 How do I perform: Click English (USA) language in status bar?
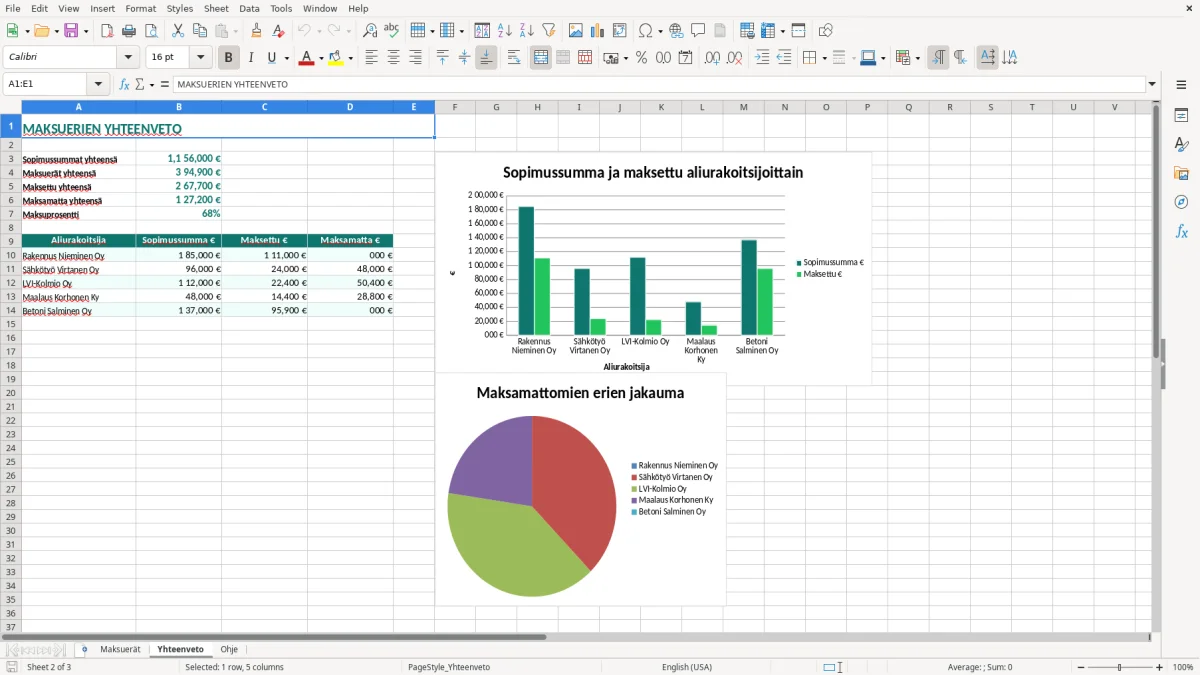tap(687, 667)
